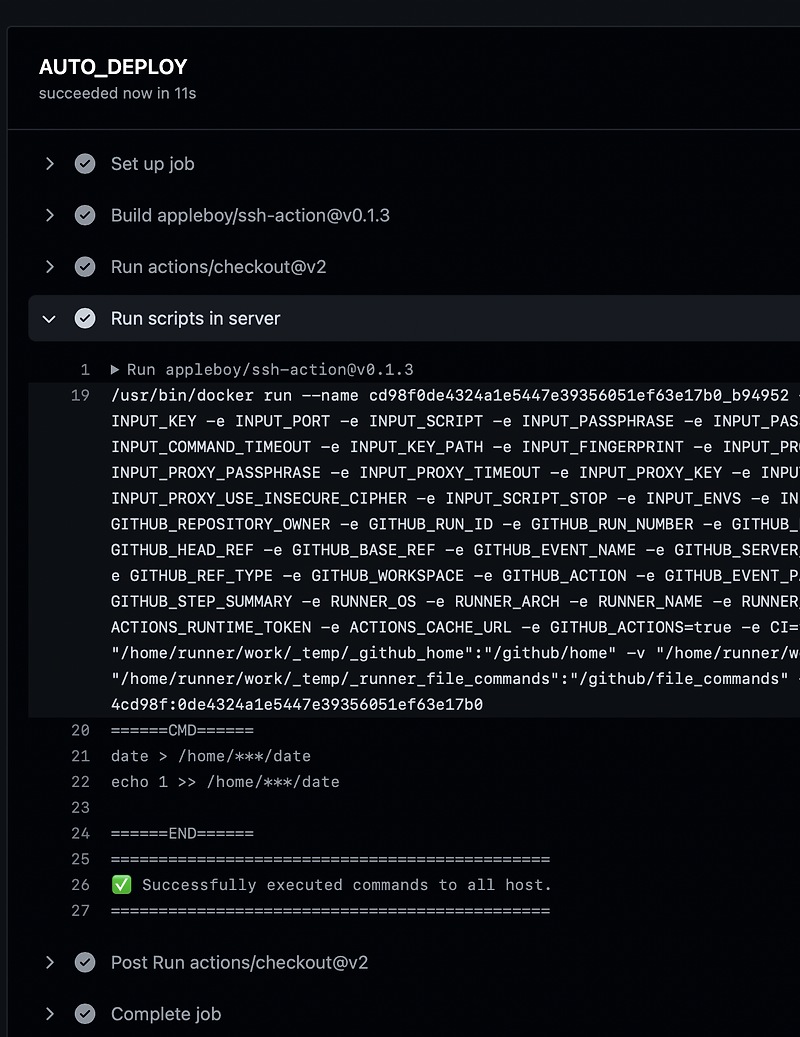Click the 'succeeded now in 11s' status text

(x=116, y=93)
